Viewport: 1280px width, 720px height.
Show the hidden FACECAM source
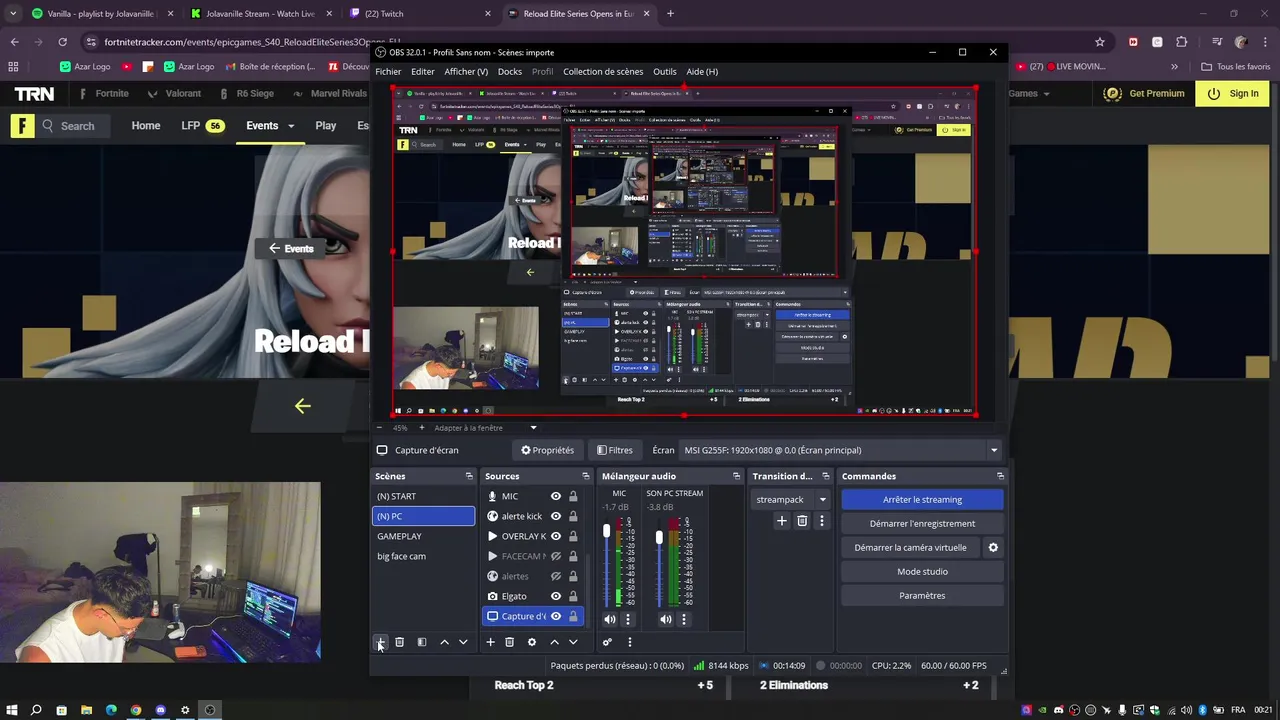556,556
